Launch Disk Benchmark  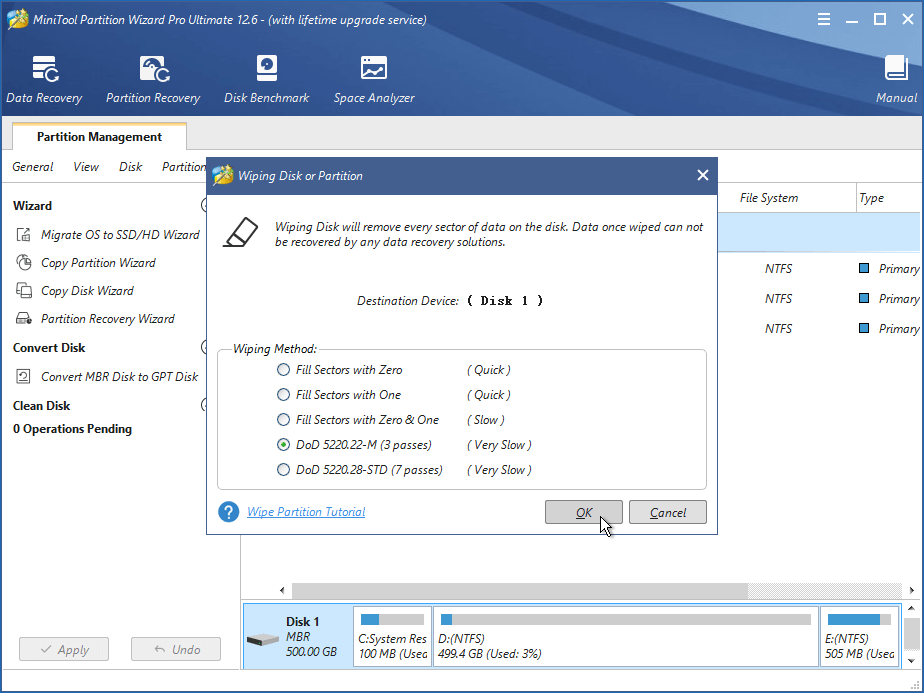pos(266,80)
